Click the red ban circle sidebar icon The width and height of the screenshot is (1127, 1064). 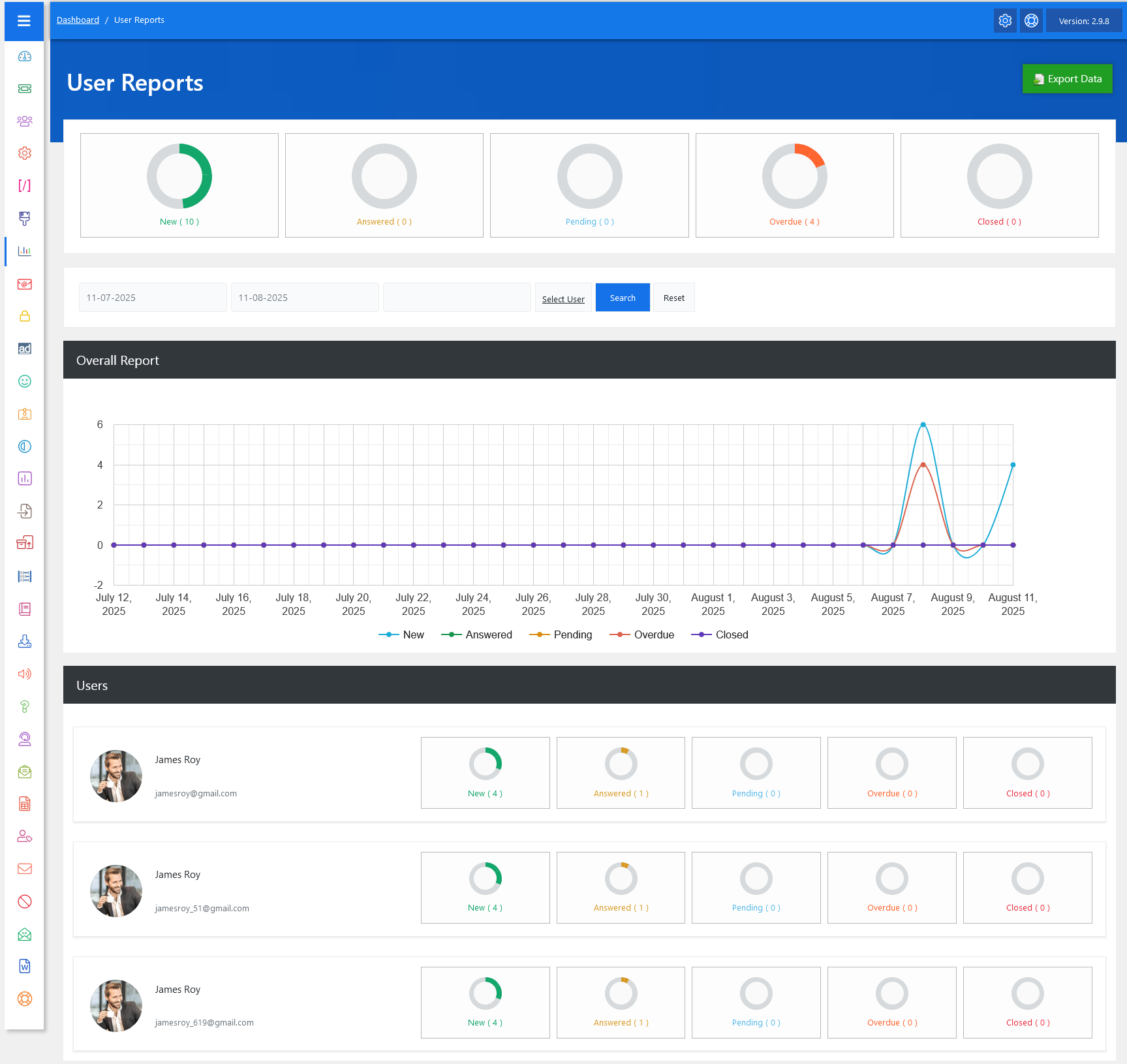[25, 901]
